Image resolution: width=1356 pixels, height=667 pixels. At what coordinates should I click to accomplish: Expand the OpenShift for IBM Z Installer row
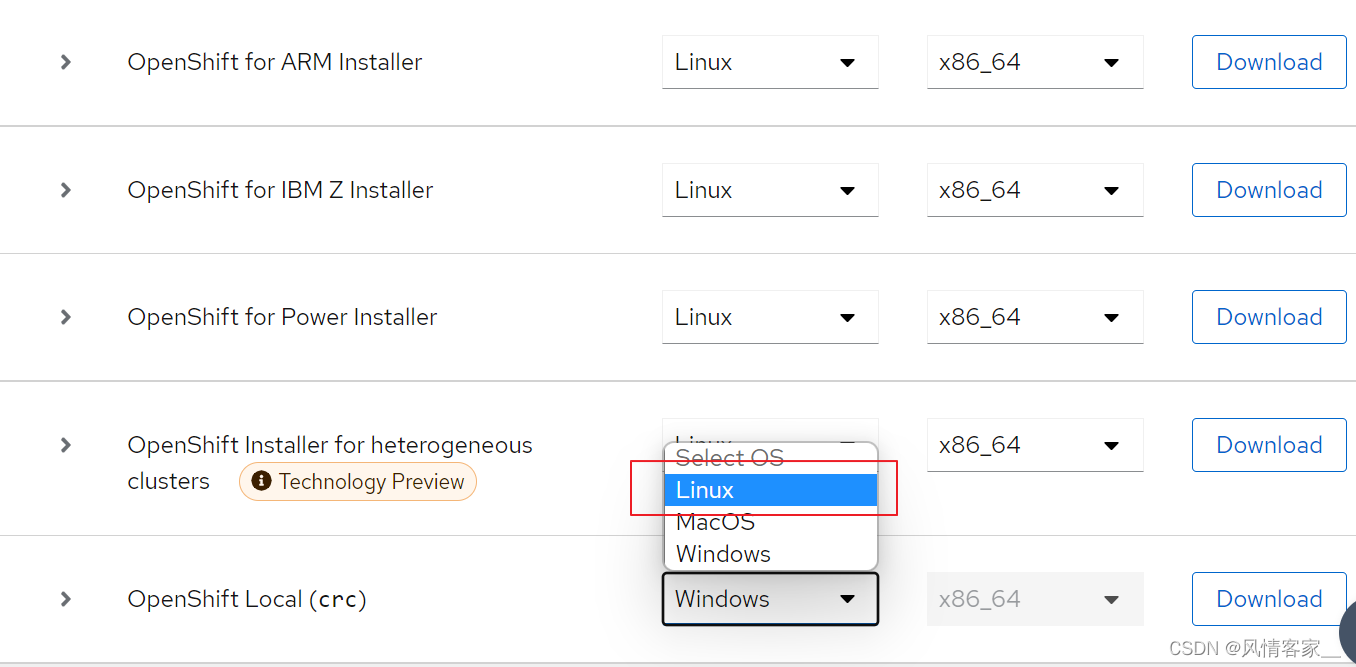[65, 190]
